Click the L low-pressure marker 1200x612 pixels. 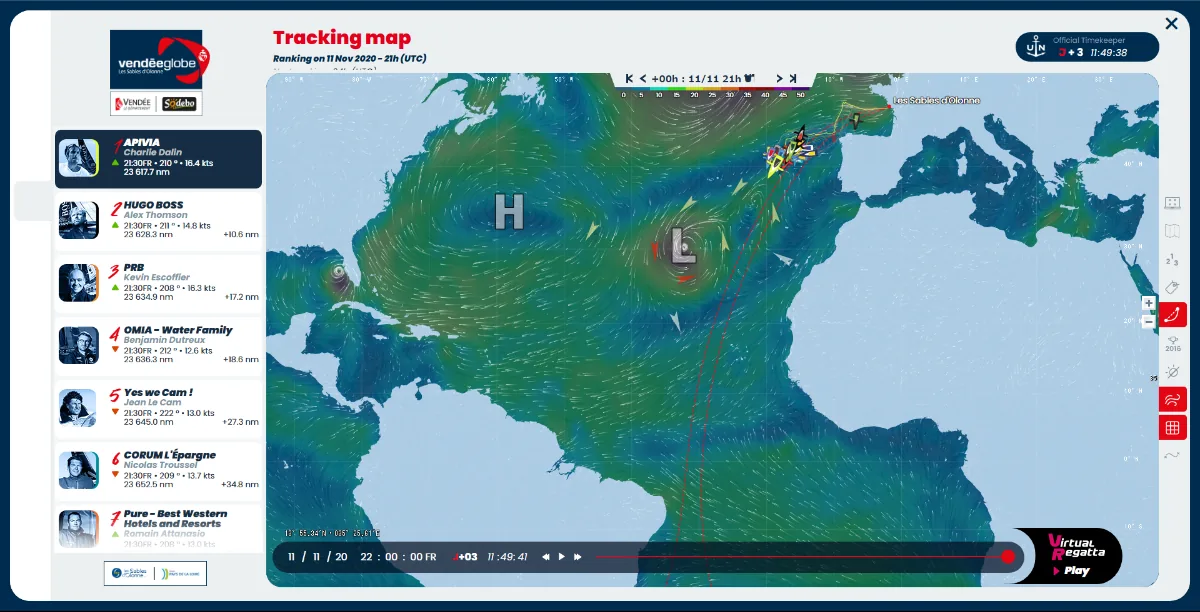pyautogui.click(x=683, y=247)
